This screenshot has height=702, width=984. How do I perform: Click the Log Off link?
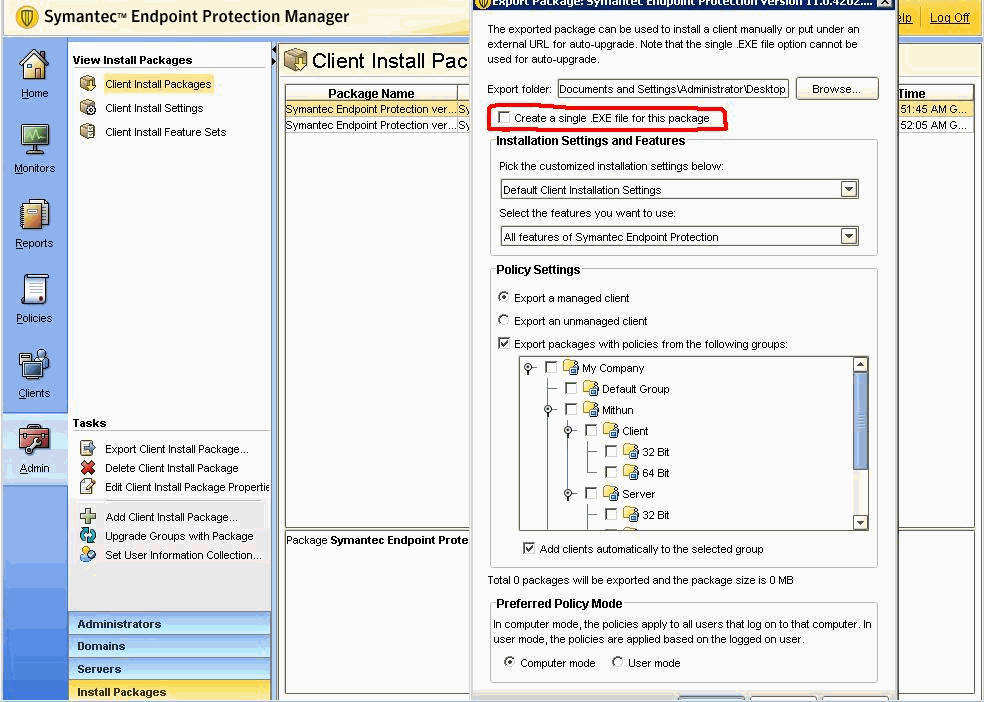click(949, 18)
